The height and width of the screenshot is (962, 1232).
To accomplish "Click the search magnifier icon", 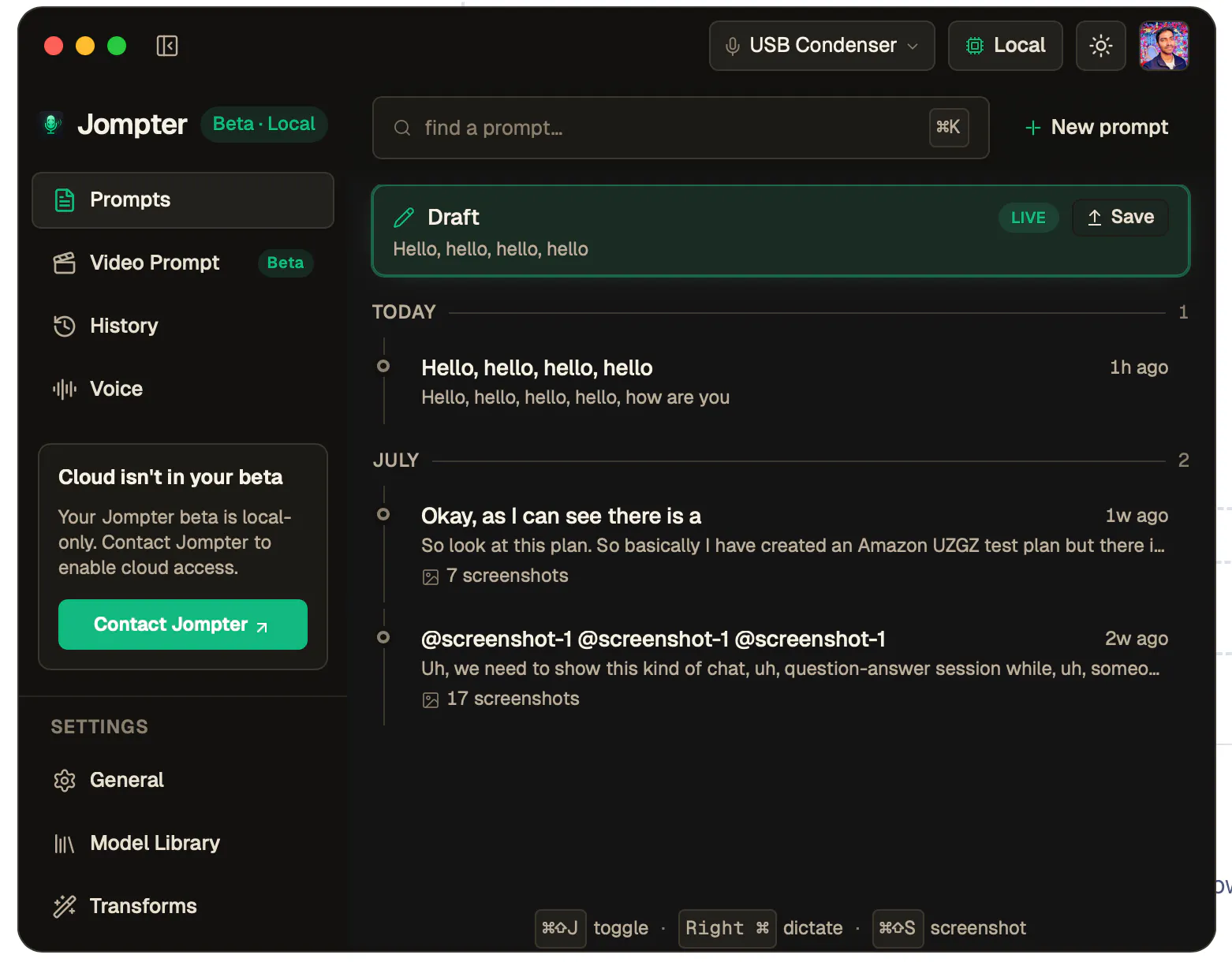I will pos(402,128).
